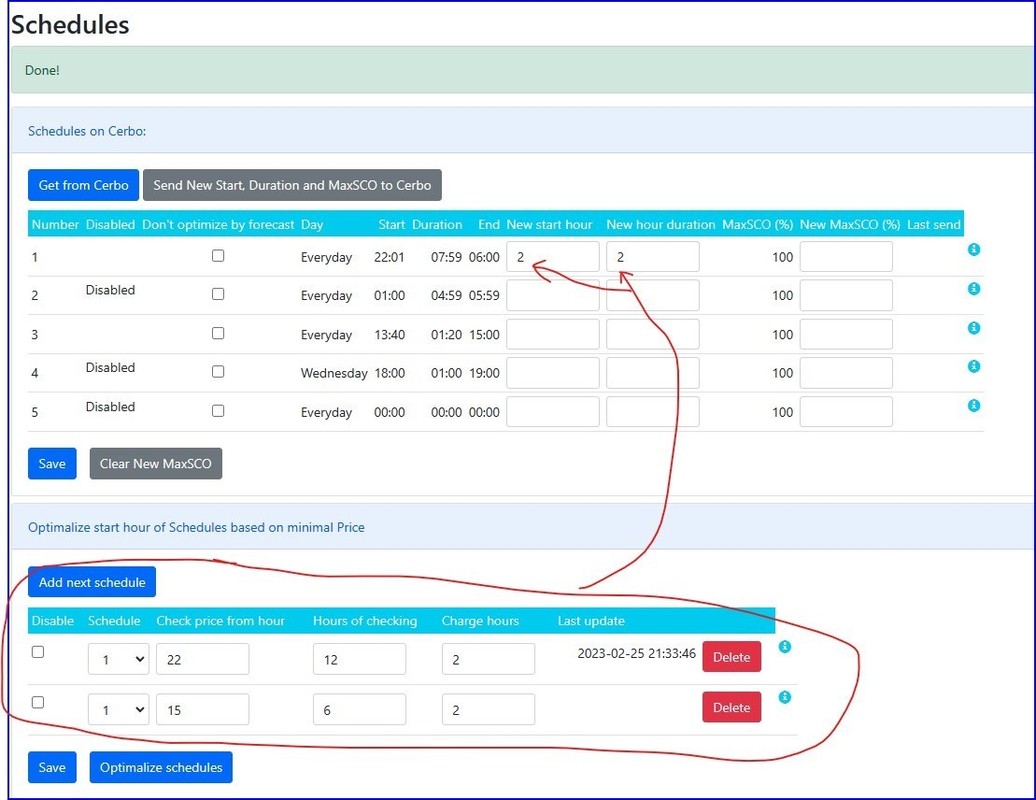Click info icon beside first Delete button
Screen dimensions: 1036x800
[785, 647]
